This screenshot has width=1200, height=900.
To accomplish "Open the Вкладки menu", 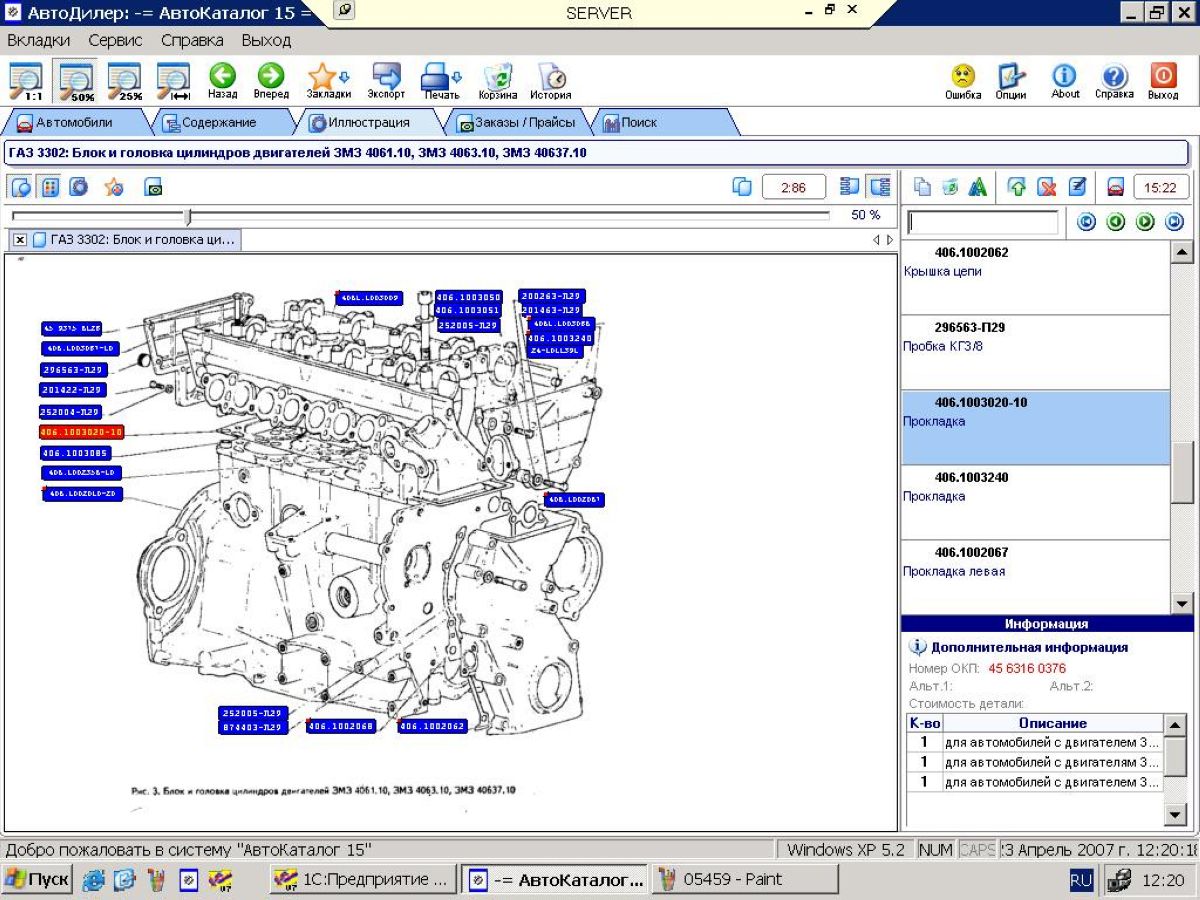I will pos(39,41).
